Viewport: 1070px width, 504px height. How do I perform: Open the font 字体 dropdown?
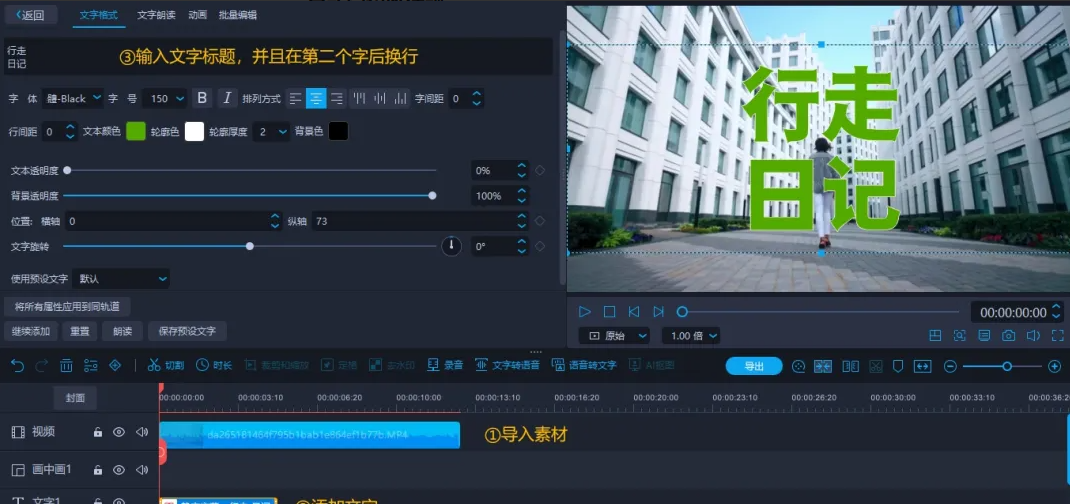[x=72, y=98]
